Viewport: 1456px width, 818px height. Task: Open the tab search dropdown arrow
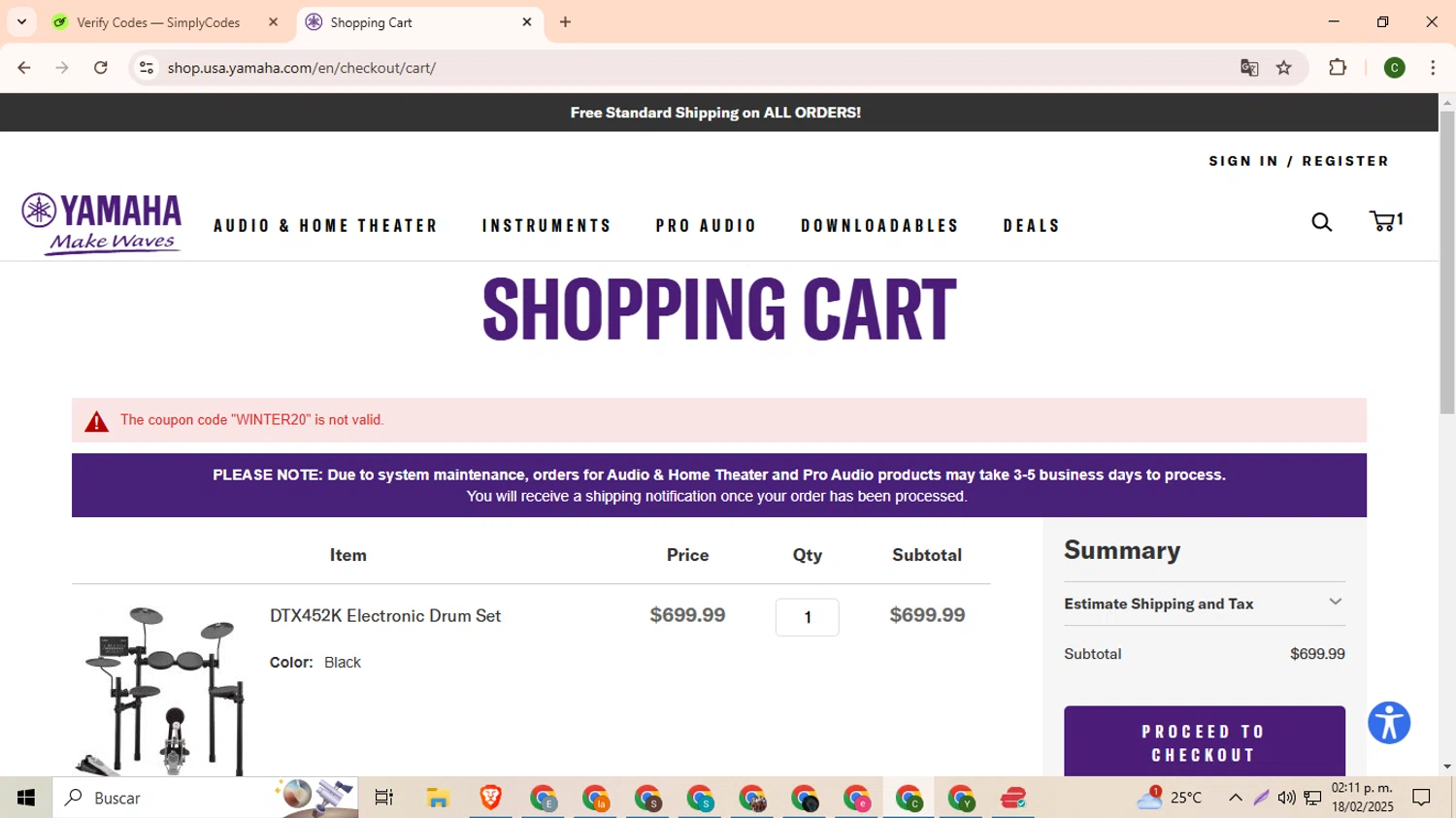click(x=21, y=21)
